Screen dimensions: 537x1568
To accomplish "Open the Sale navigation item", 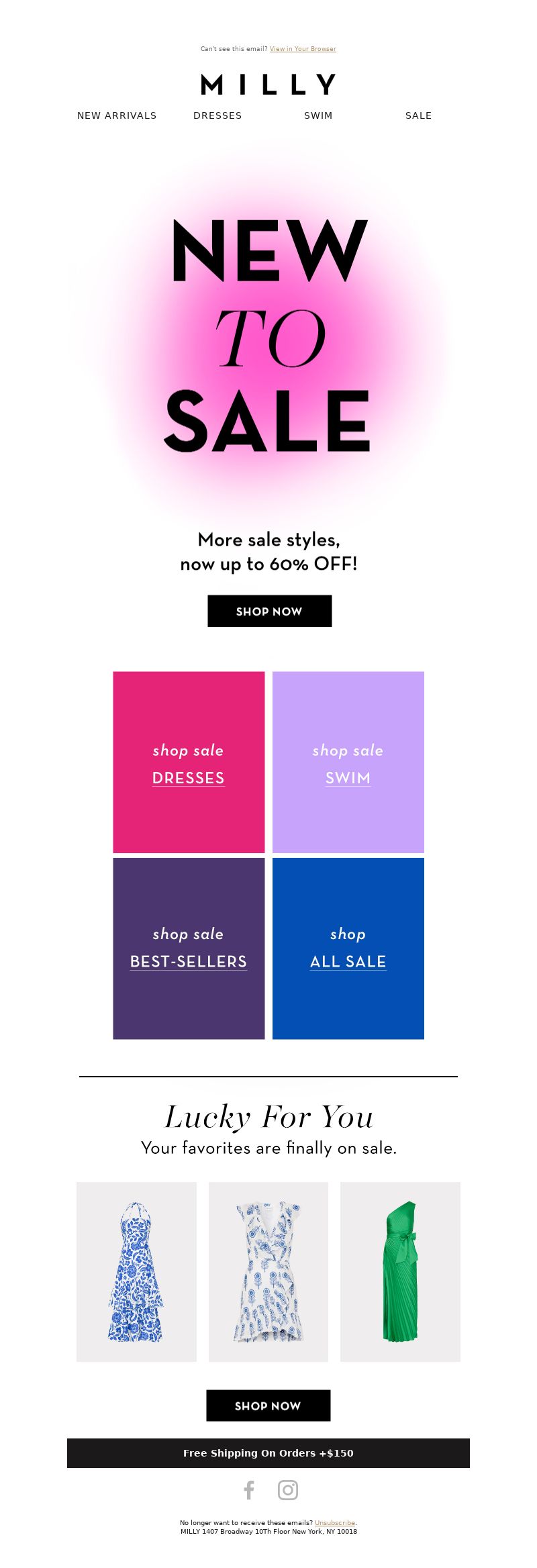I will (419, 115).
